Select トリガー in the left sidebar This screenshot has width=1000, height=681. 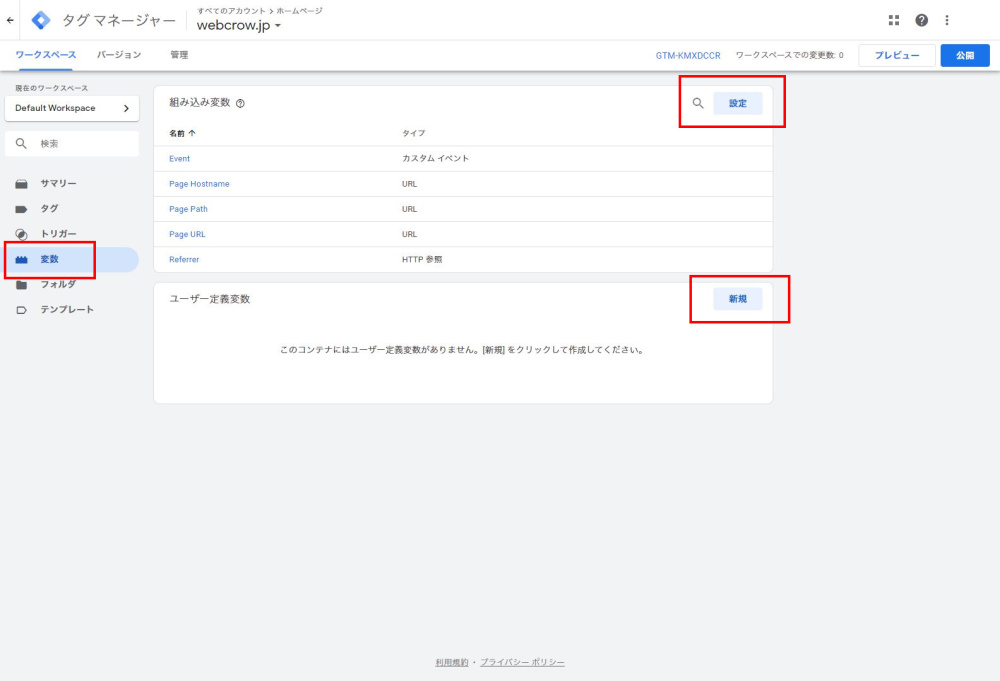tap(58, 234)
